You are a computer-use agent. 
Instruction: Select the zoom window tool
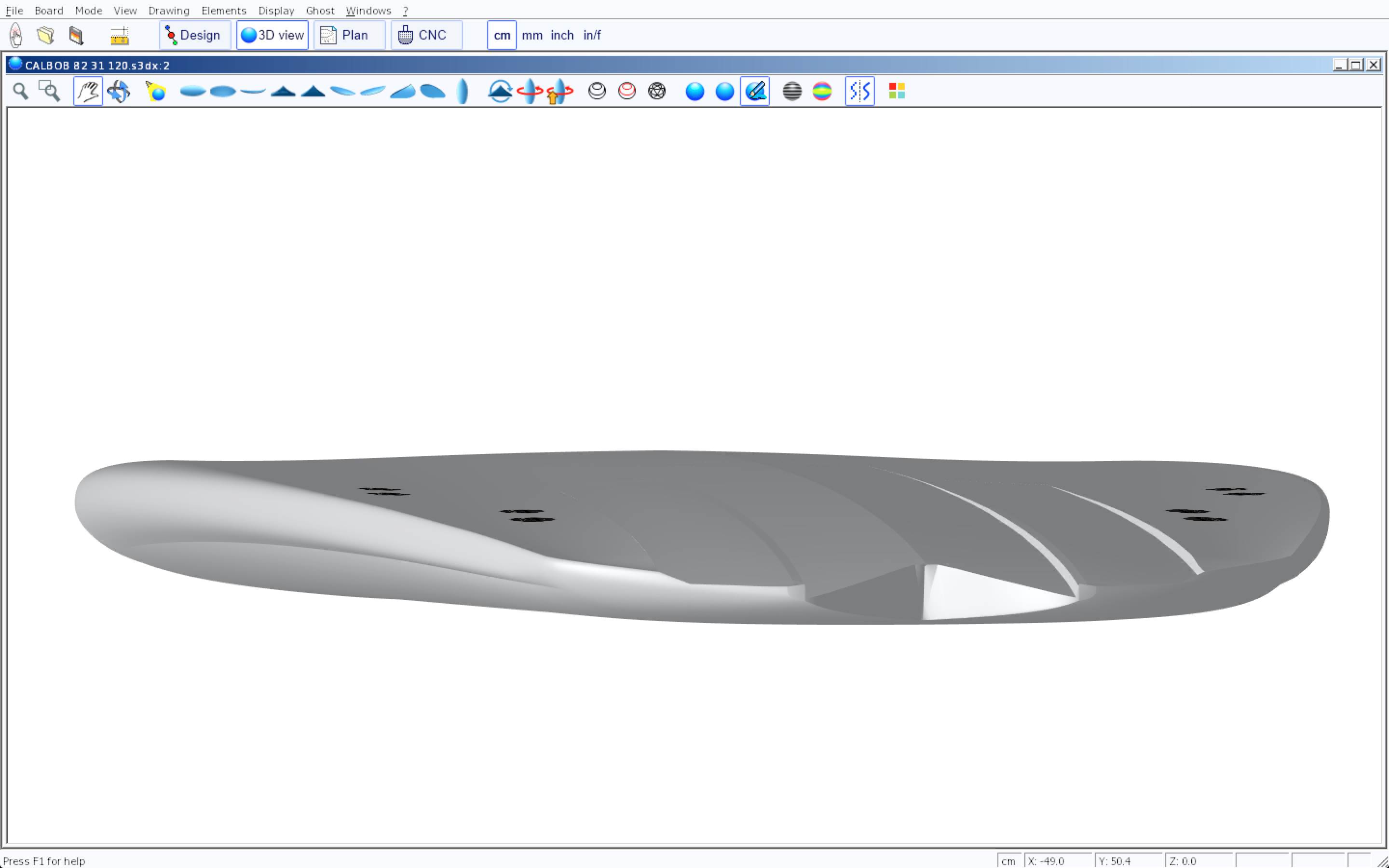click(x=49, y=91)
